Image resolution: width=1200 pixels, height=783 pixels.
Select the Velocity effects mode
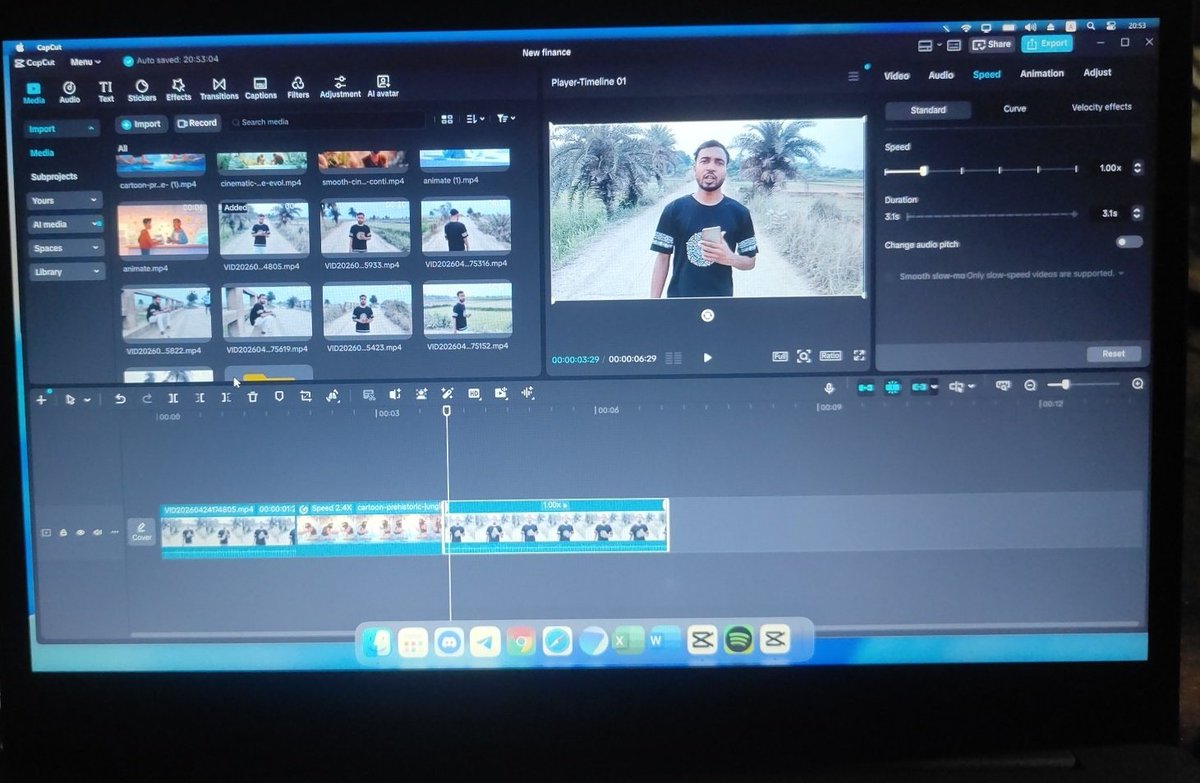1101,107
